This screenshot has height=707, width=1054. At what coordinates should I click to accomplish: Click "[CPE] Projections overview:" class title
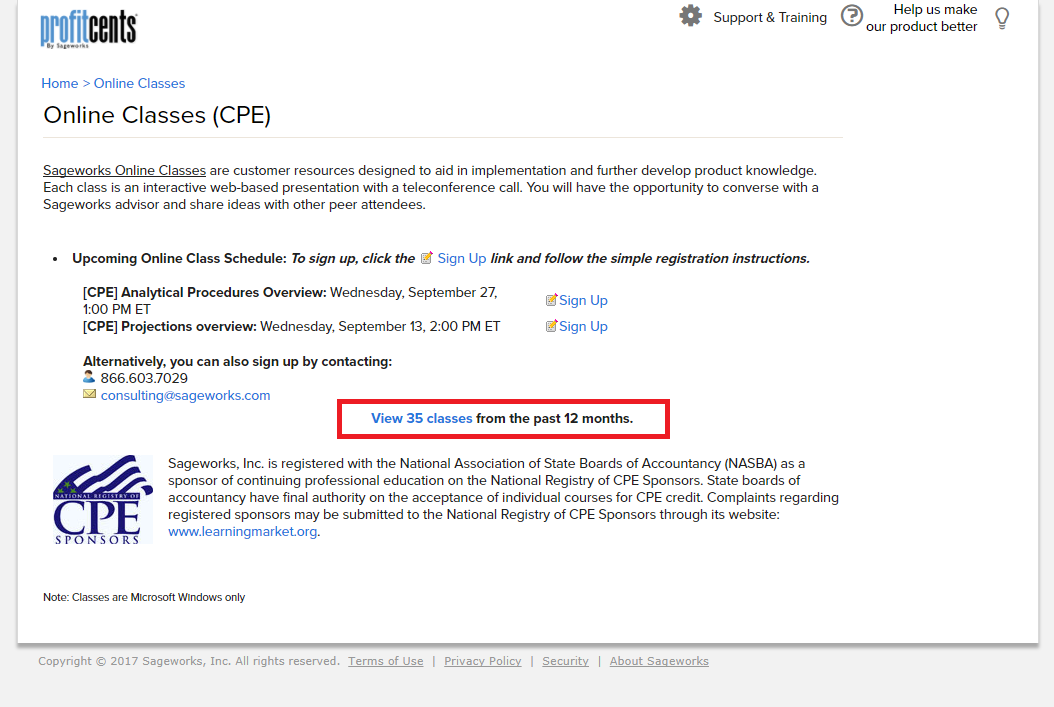tap(169, 327)
